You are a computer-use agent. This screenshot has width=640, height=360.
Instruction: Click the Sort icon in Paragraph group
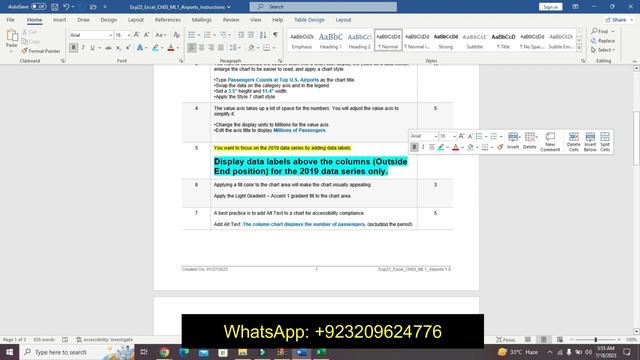[x=263, y=35]
